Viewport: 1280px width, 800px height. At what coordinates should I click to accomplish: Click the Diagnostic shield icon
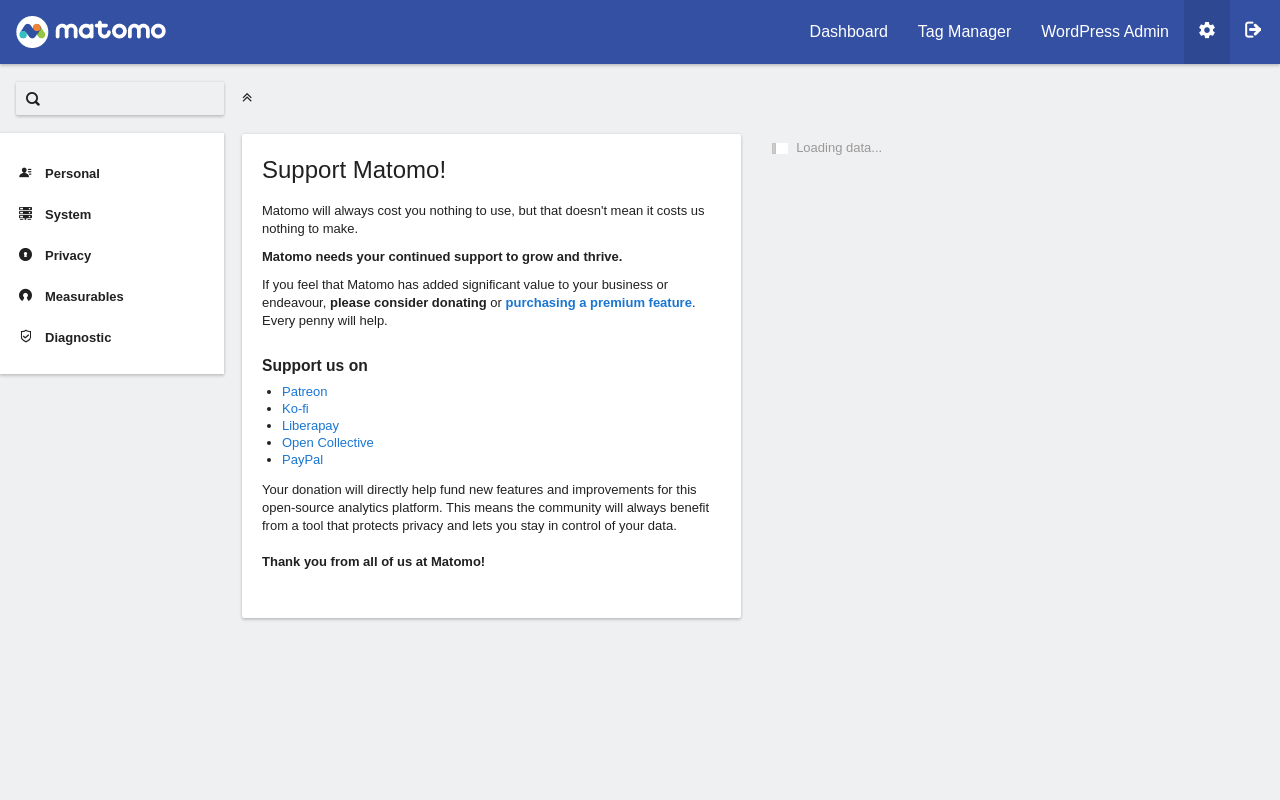(25, 337)
